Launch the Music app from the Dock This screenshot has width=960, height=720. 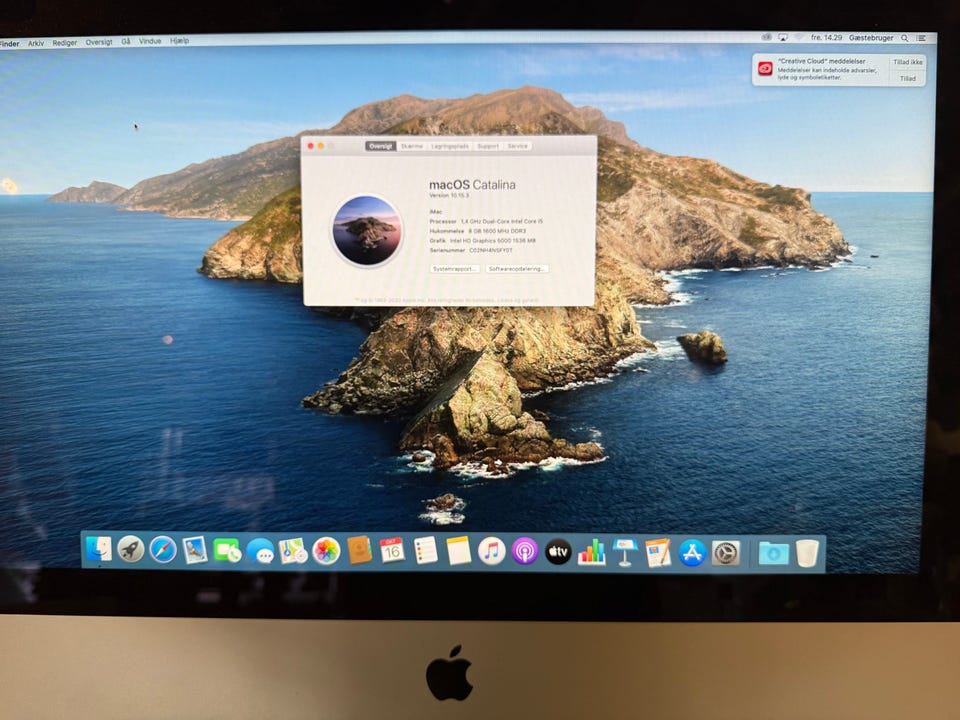(x=491, y=552)
